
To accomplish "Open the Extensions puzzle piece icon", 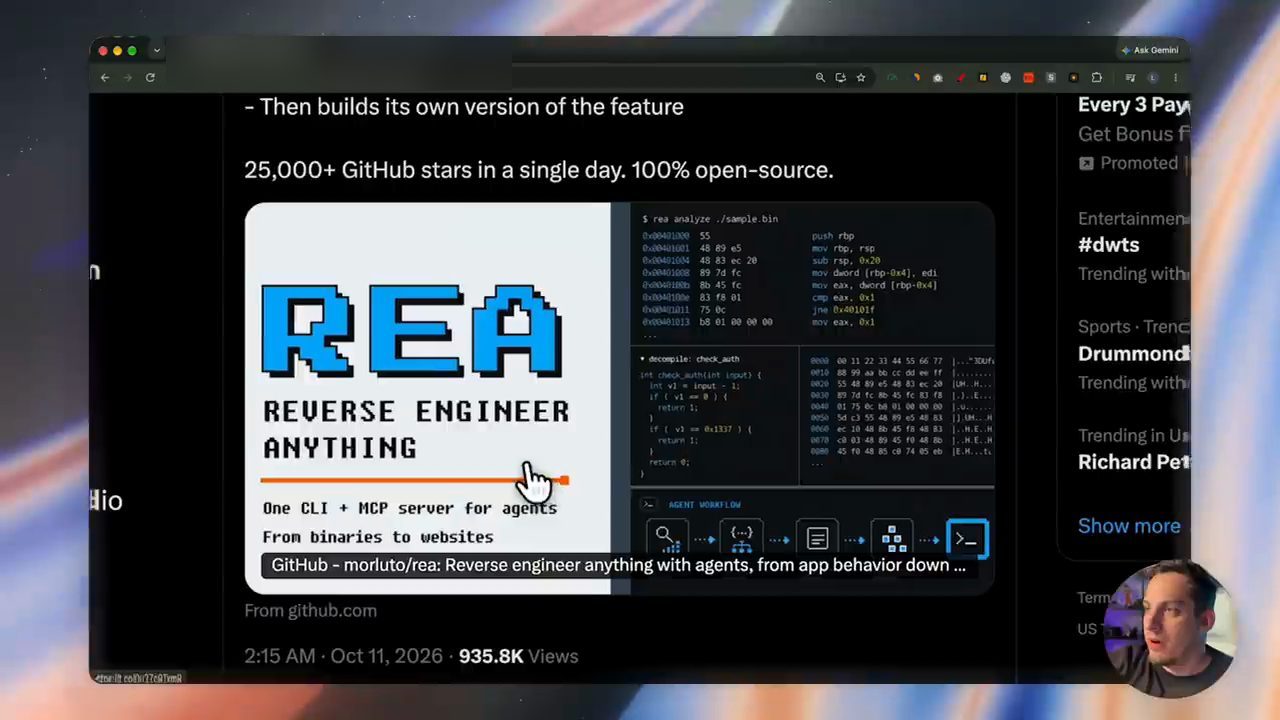I will point(1096,78).
